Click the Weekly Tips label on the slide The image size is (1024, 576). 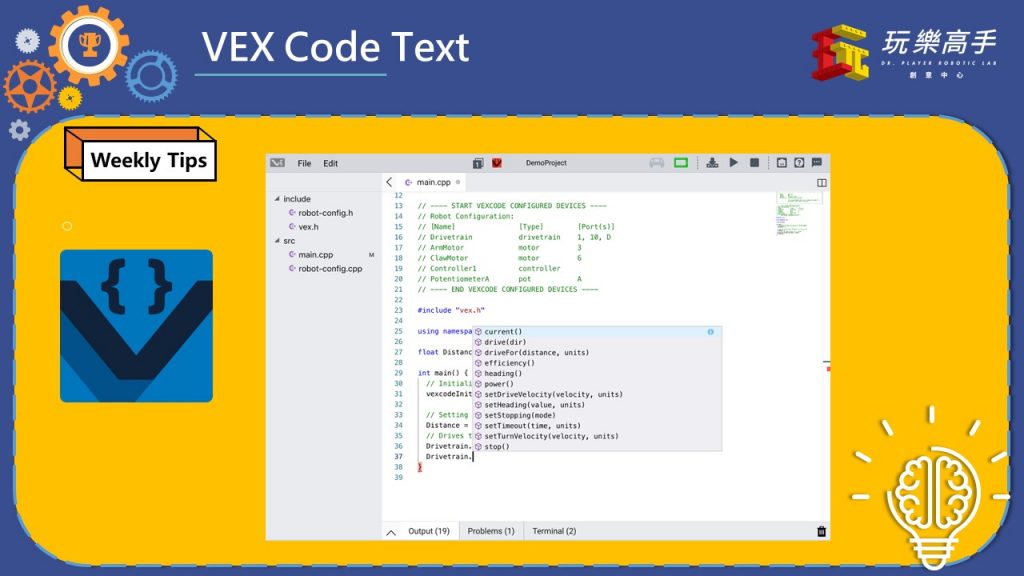click(149, 161)
